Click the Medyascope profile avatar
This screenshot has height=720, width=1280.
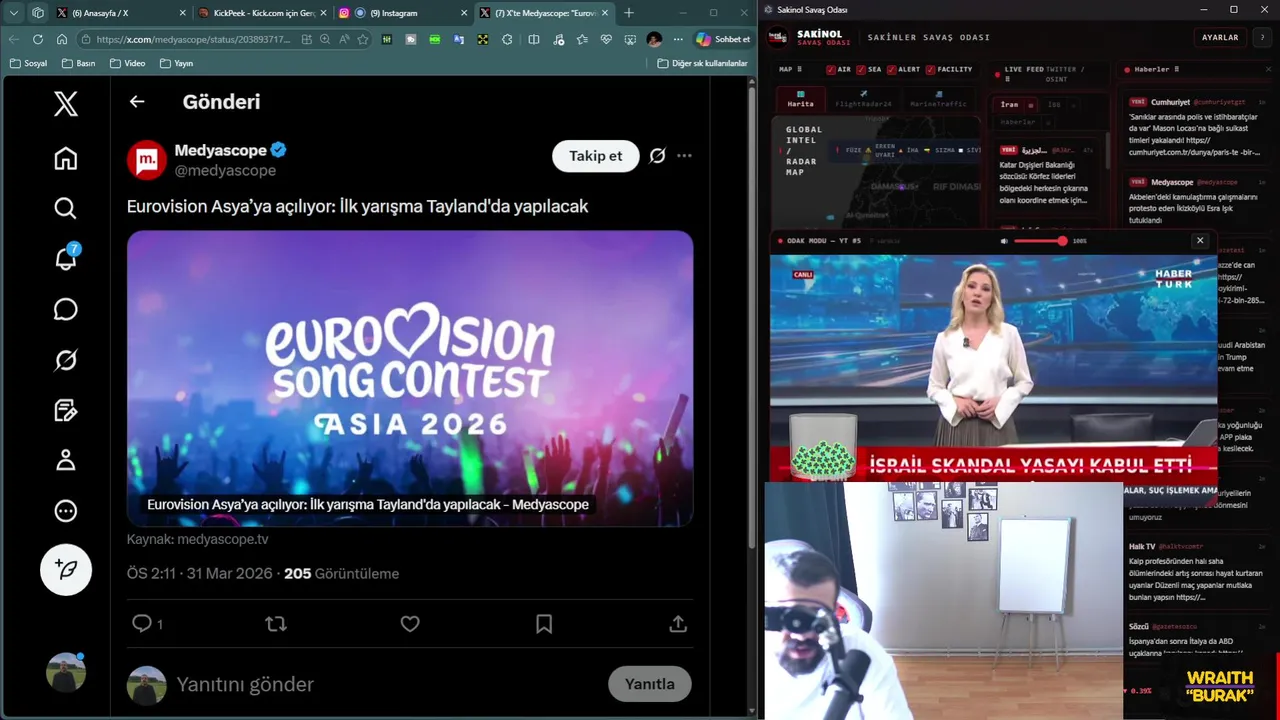[x=147, y=160]
